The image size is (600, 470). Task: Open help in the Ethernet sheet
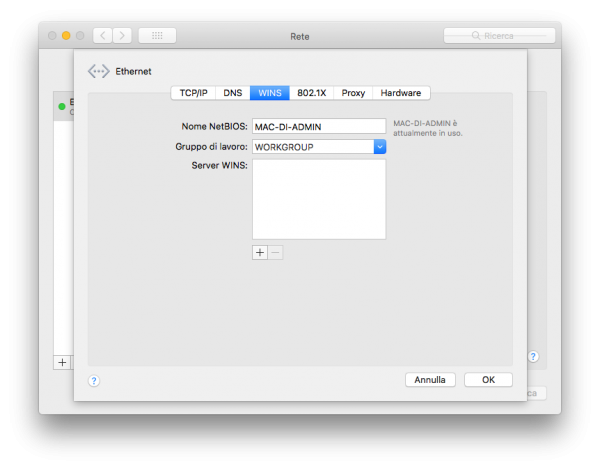94,381
